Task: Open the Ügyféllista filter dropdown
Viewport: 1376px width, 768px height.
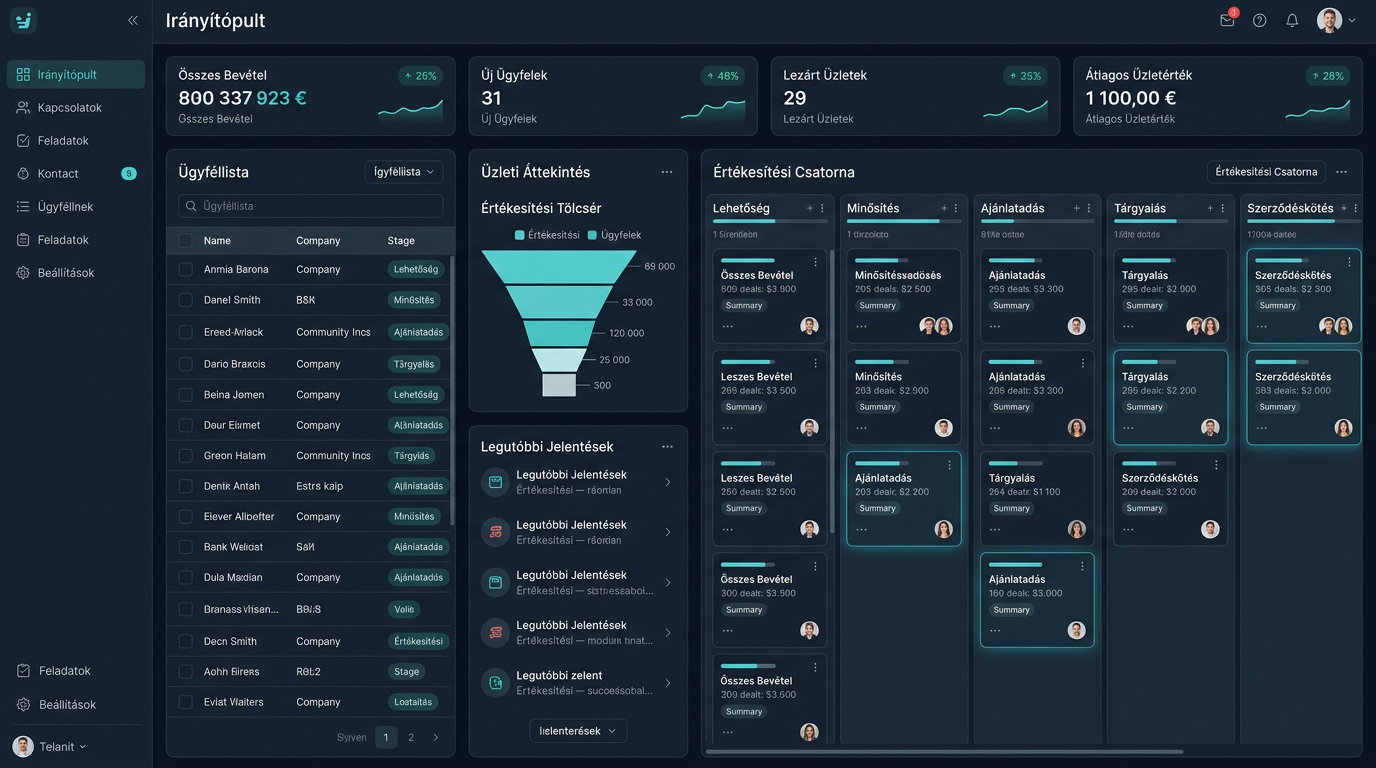Action: 404,172
